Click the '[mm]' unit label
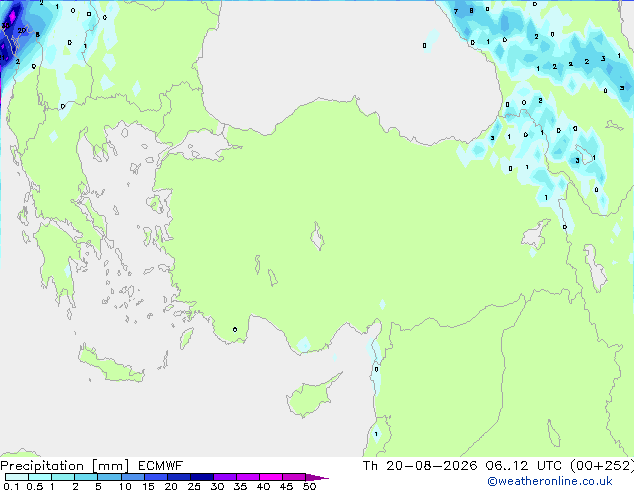The image size is (634, 490). (x=111, y=466)
